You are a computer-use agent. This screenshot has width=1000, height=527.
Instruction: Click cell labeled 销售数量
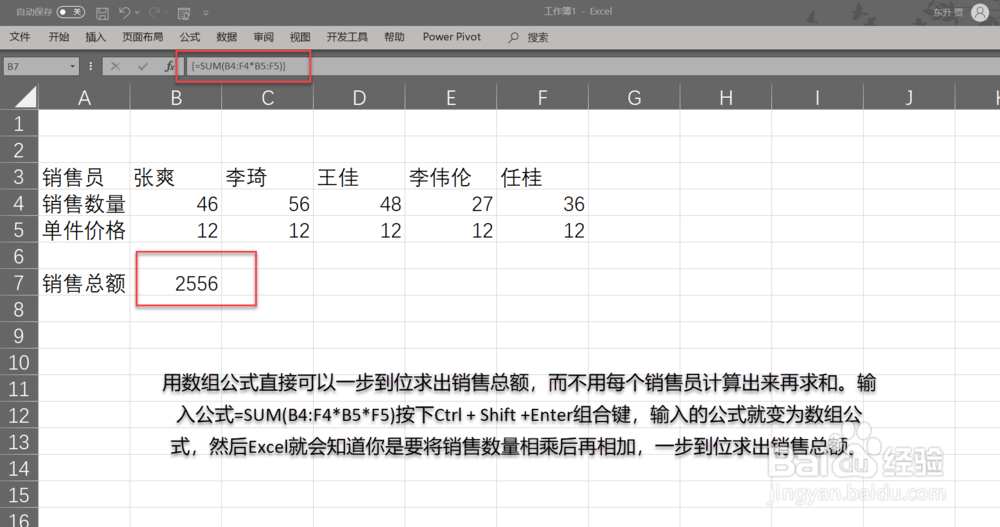[x=84, y=204]
